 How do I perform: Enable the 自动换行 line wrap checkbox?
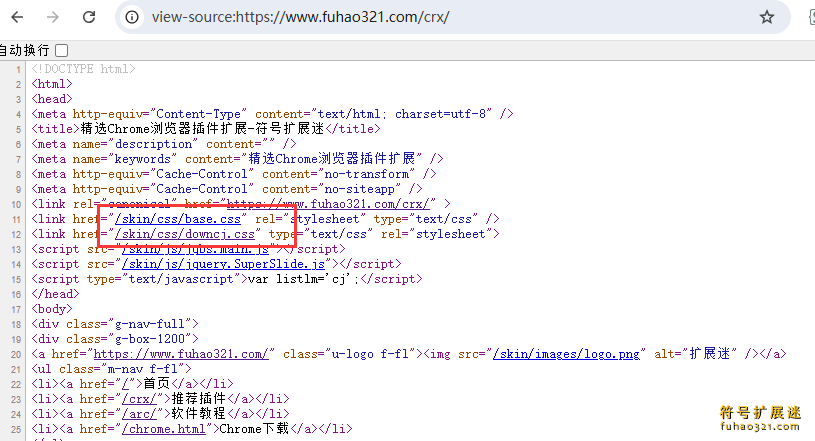coord(61,50)
